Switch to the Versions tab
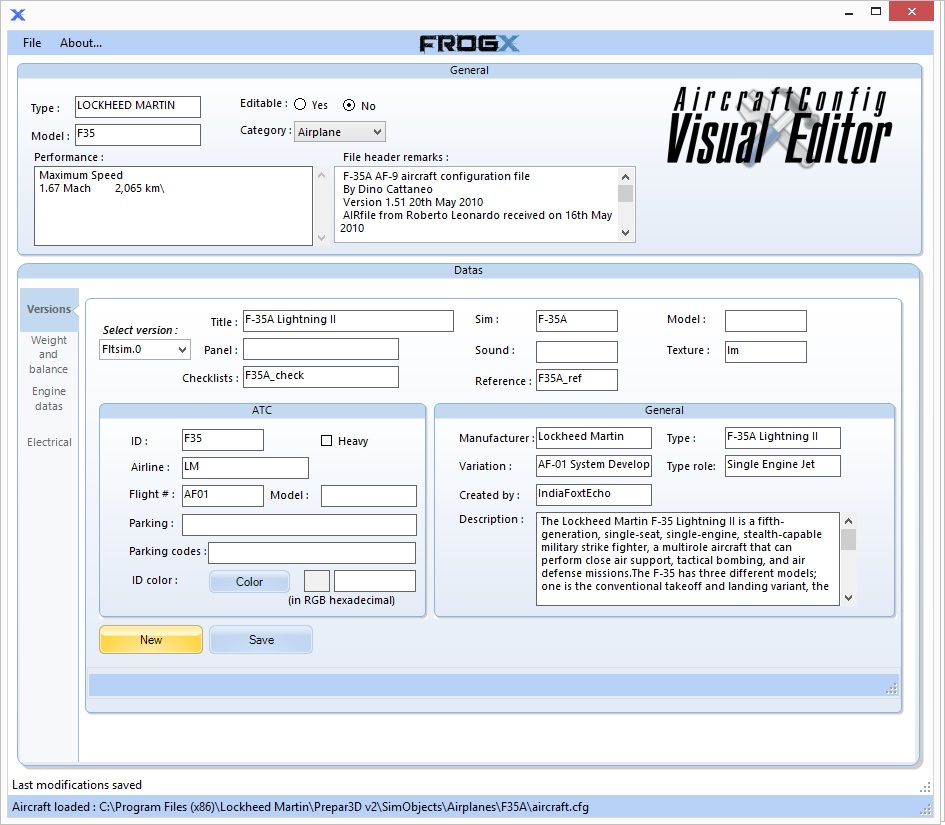 pyautogui.click(x=49, y=309)
